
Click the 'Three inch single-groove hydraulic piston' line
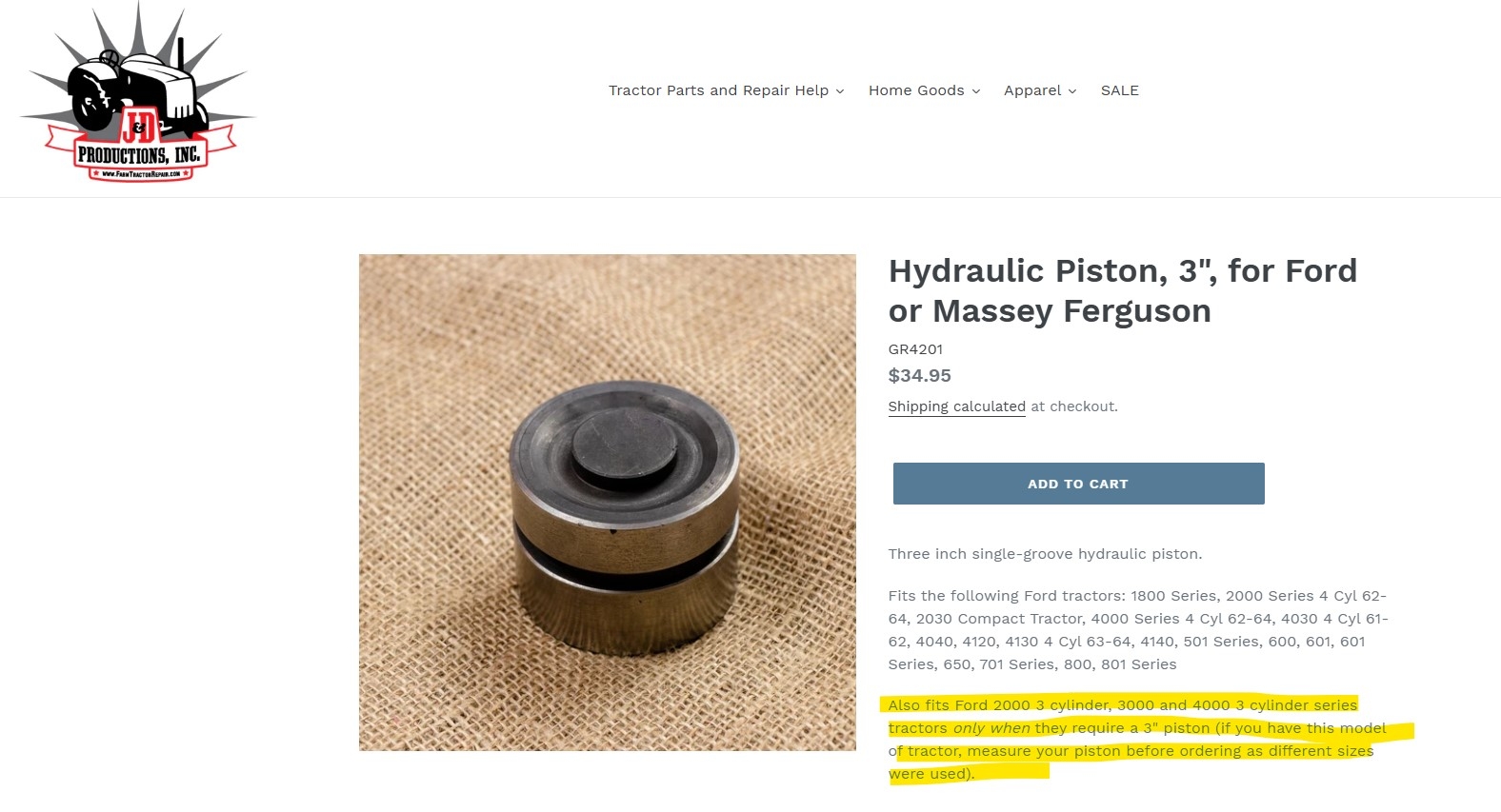[x=1045, y=554]
